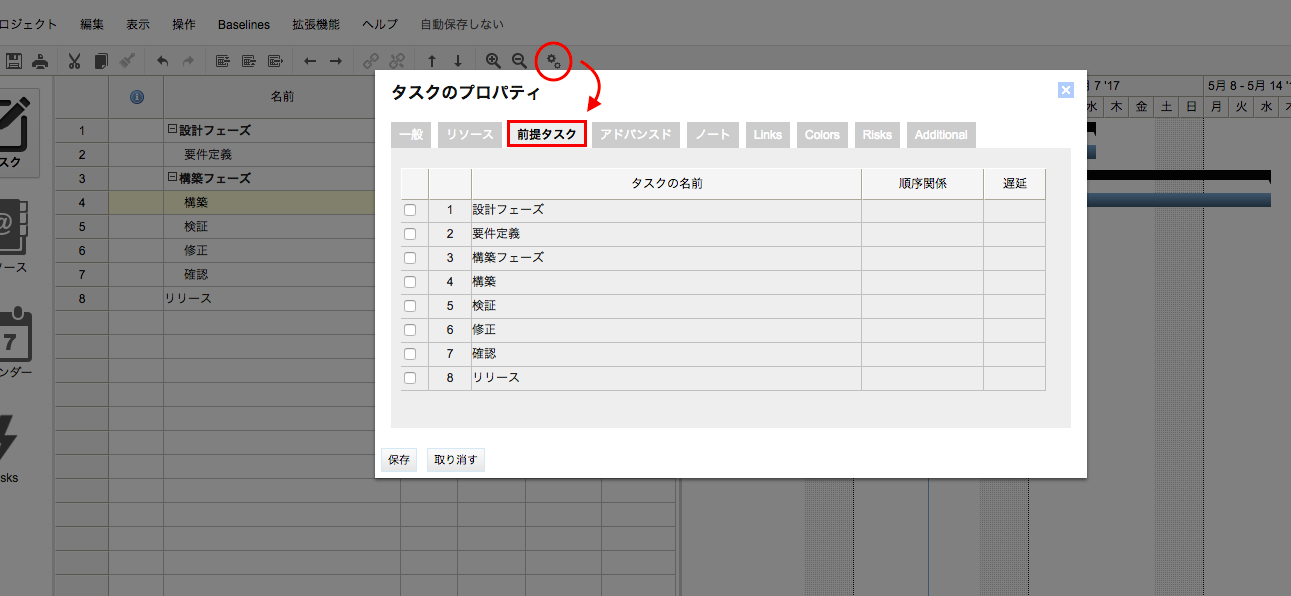
Task: Click the copy icon in the toolbar
Action: (x=100, y=60)
